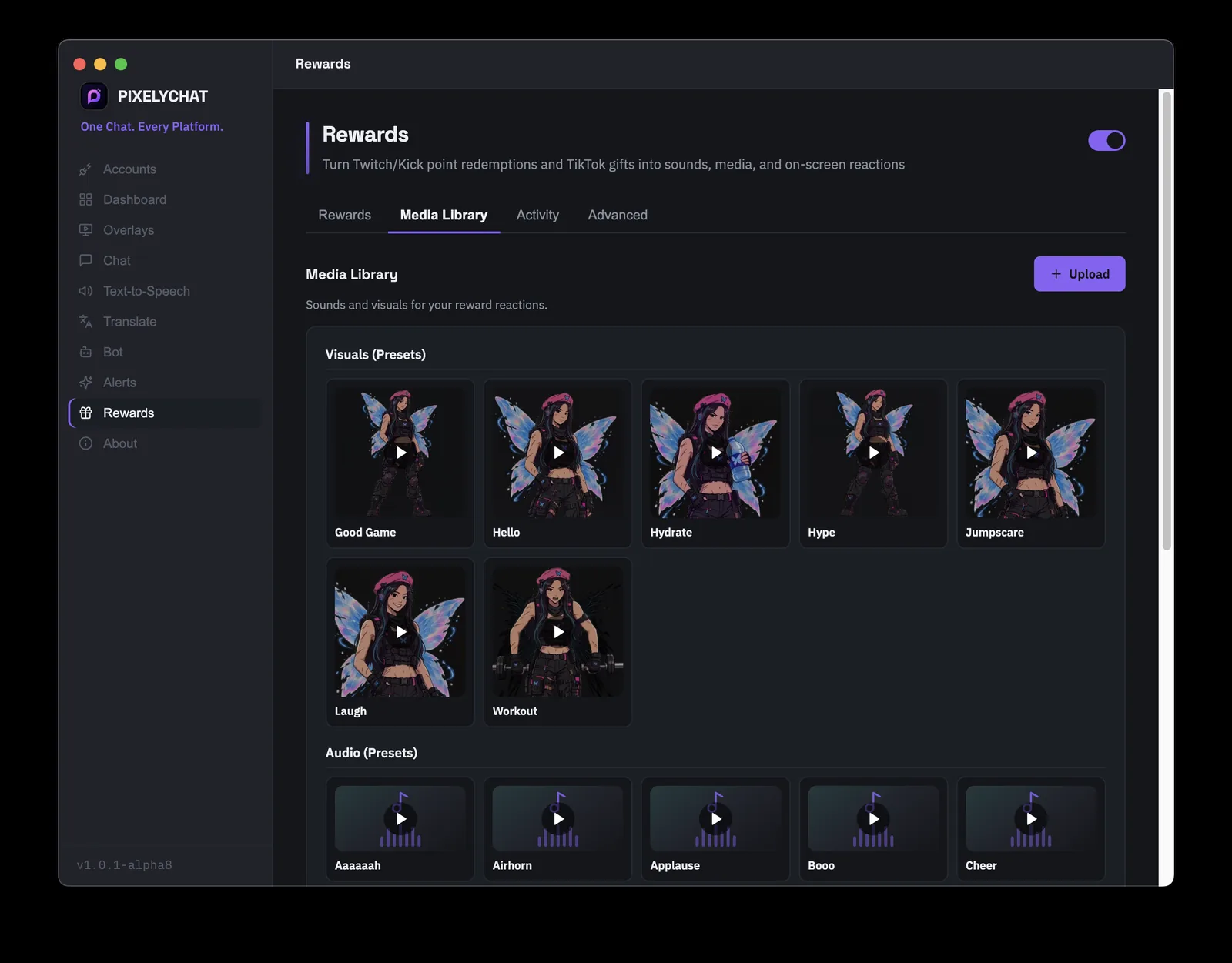The image size is (1232, 963).
Task: Play the Booo audio preset
Action: coord(873,819)
